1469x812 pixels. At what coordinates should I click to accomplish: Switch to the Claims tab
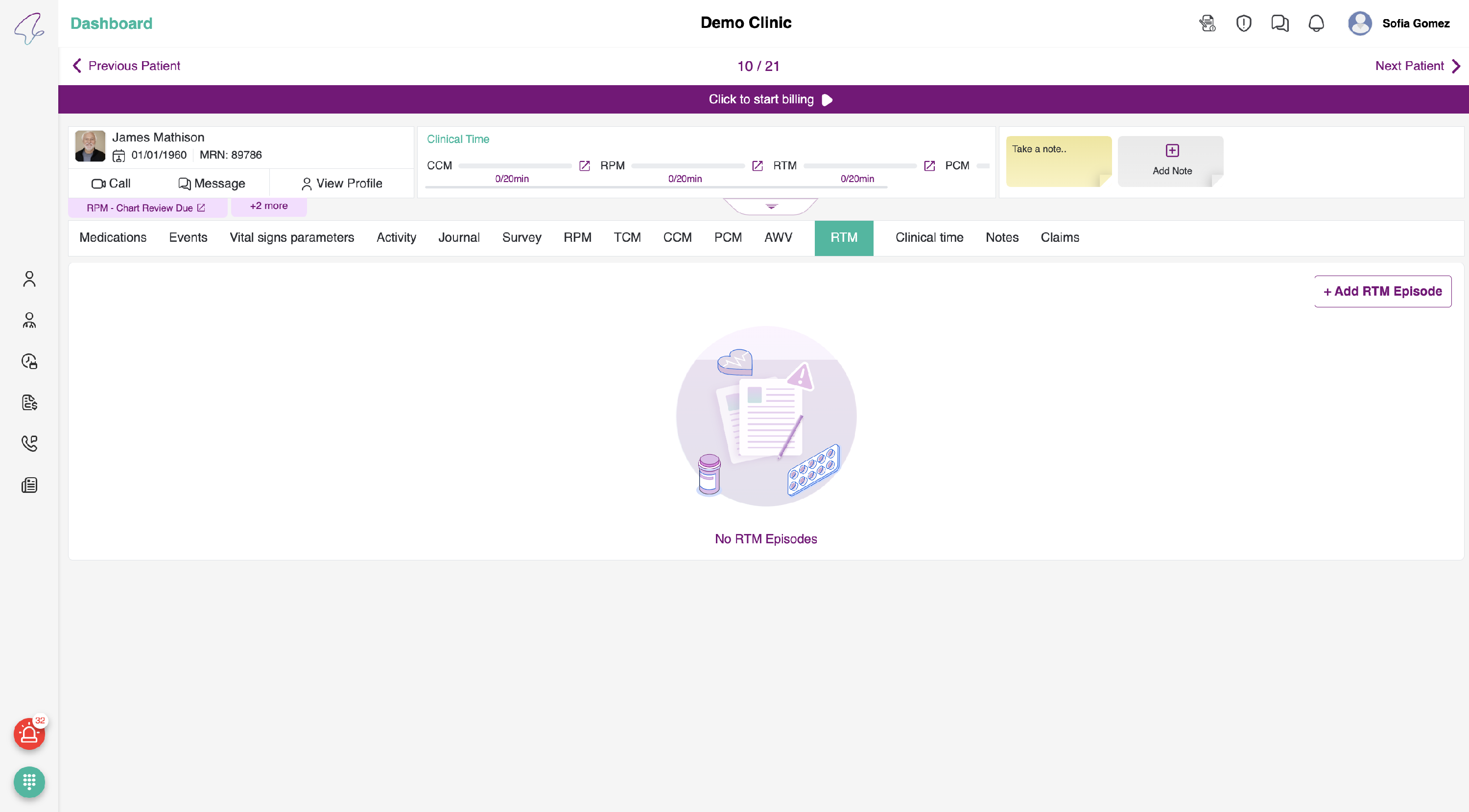click(1059, 237)
